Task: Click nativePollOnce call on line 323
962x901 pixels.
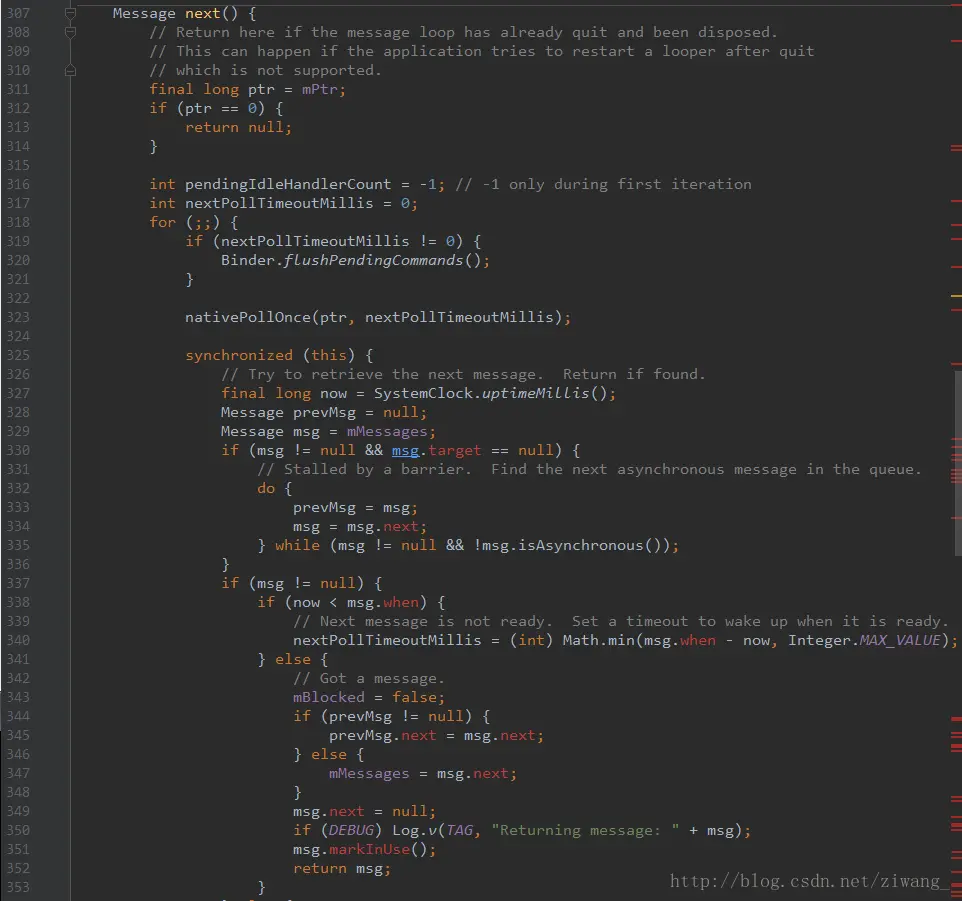Action: pyautogui.click(x=248, y=318)
